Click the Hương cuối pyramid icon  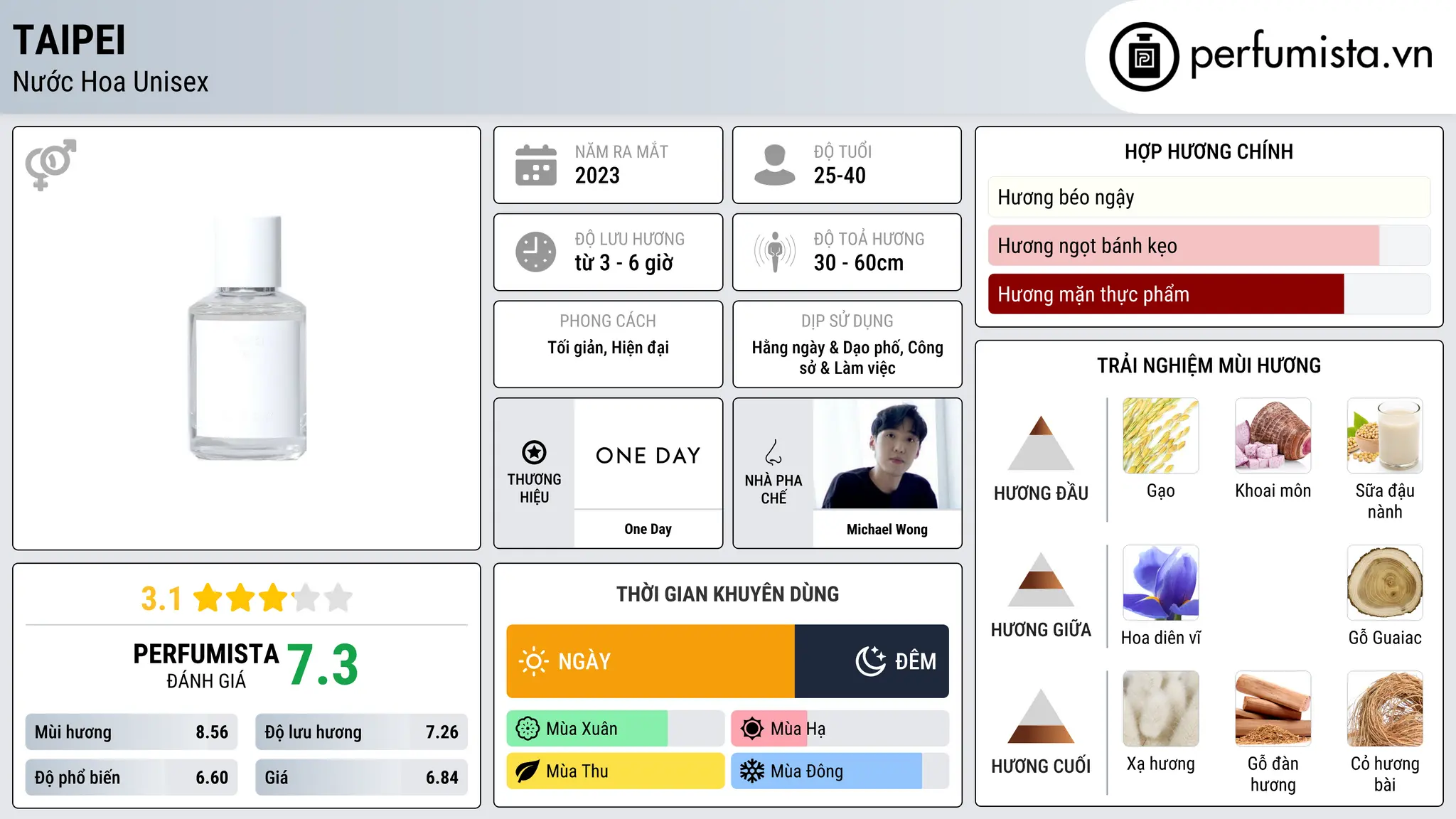(1041, 716)
